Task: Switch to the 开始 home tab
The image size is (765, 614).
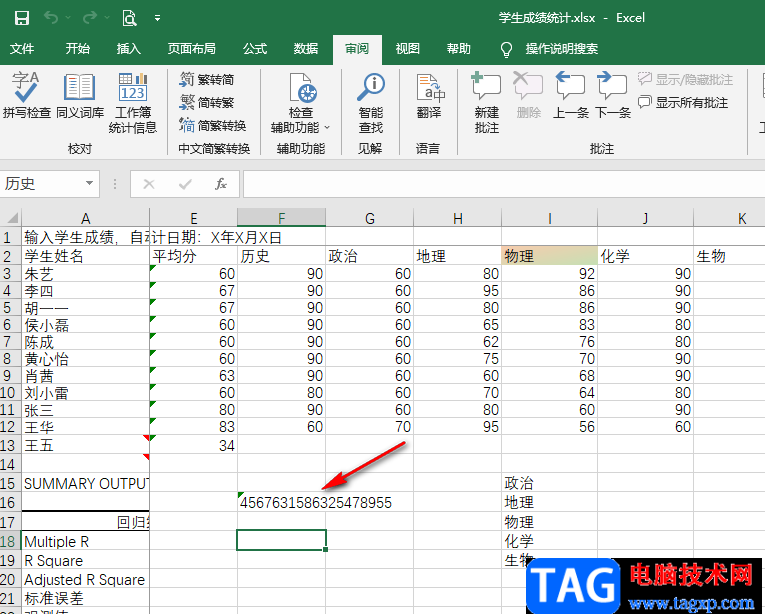Action: (x=78, y=49)
